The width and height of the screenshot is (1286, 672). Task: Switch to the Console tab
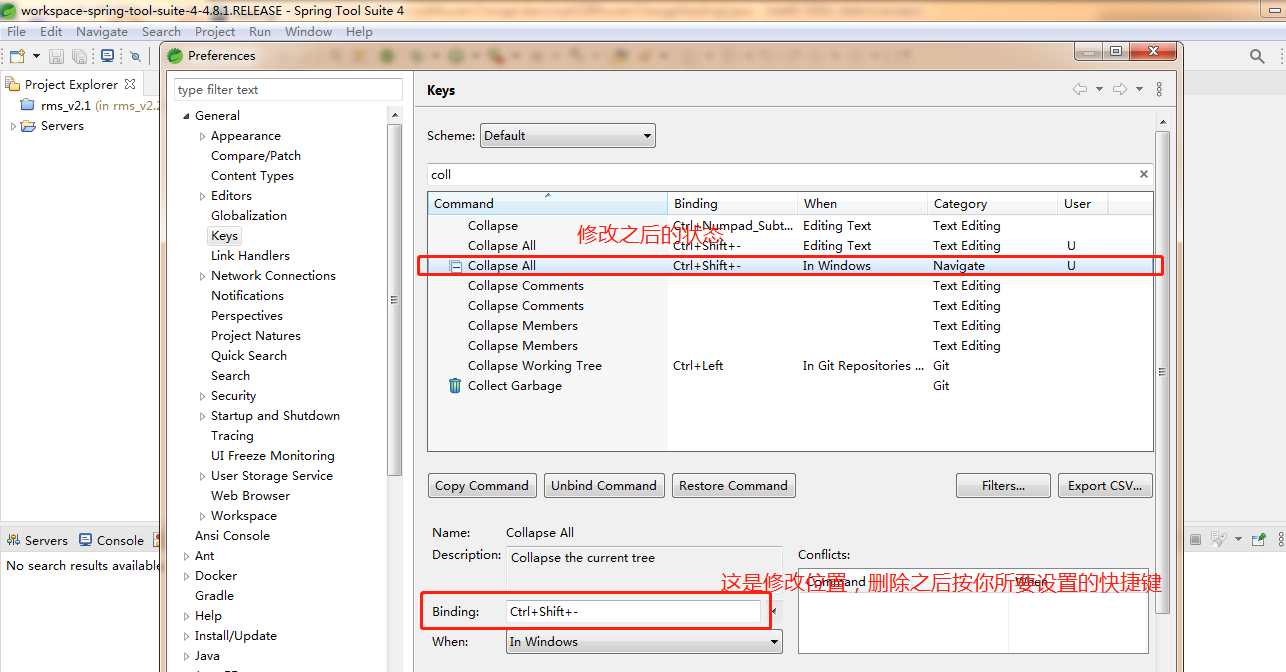pos(112,540)
